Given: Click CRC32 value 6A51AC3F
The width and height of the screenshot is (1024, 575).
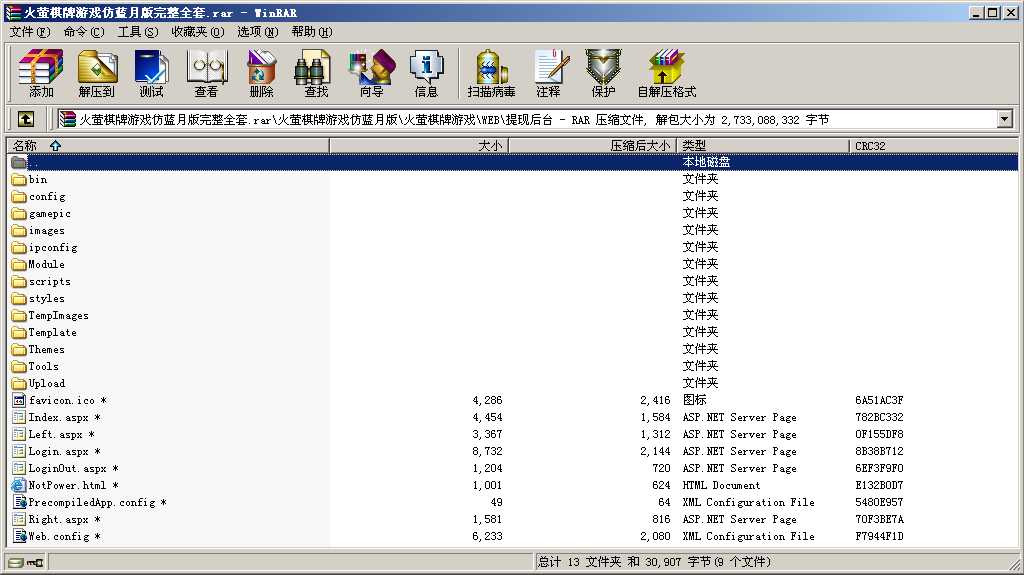Looking at the screenshot, I should click(x=879, y=401).
